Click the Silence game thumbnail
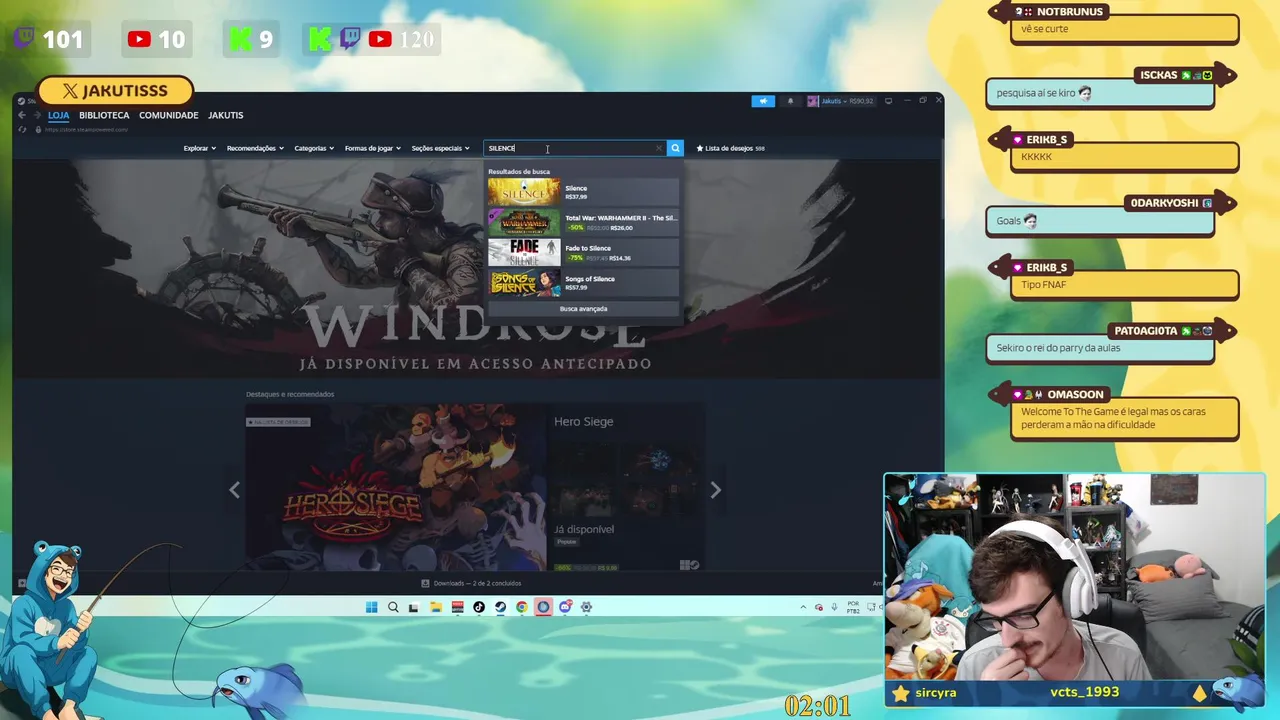The image size is (1280, 720). [524, 192]
